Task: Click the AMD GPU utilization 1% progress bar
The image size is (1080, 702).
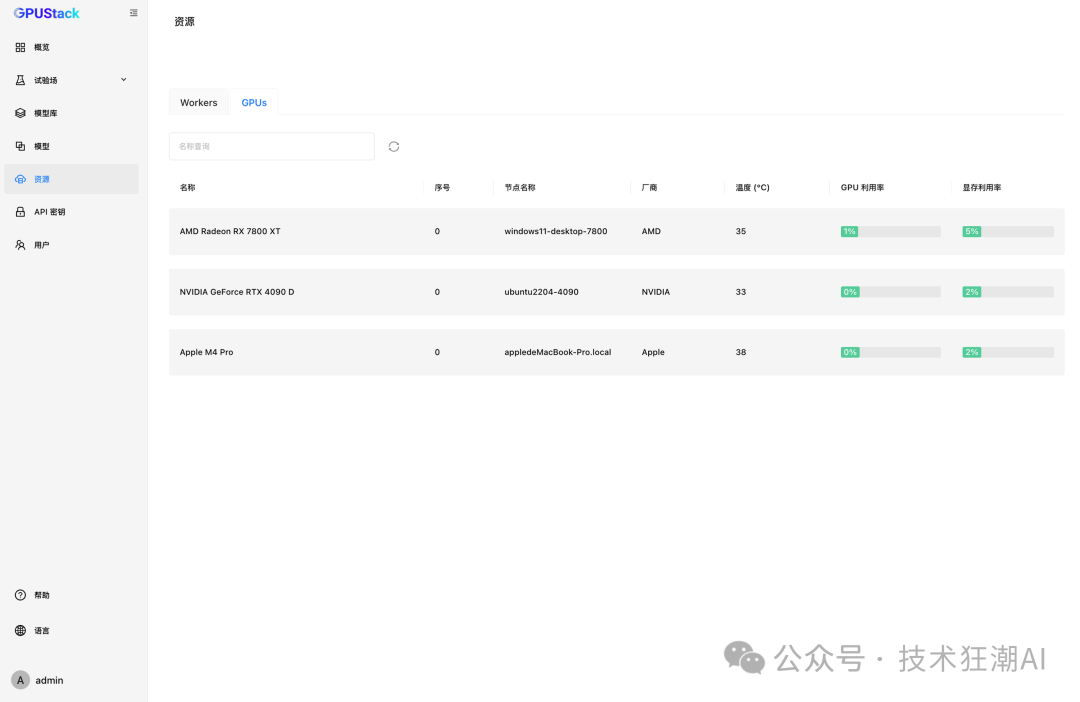Action: tap(891, 231)
